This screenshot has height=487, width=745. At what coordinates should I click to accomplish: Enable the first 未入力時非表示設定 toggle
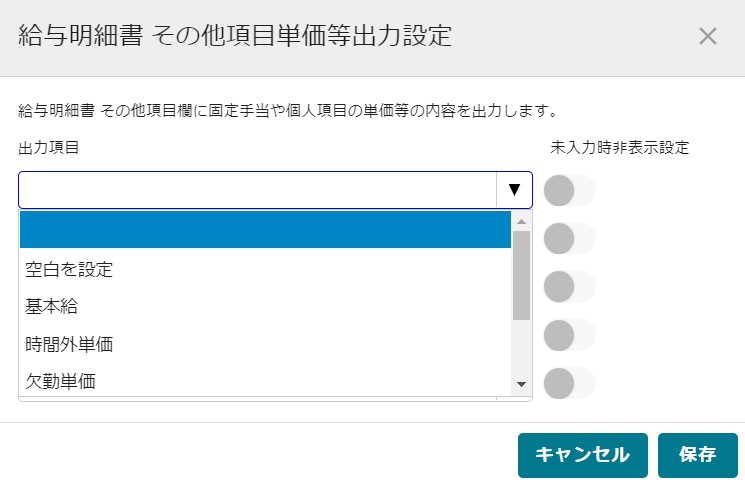coord(569,190)
